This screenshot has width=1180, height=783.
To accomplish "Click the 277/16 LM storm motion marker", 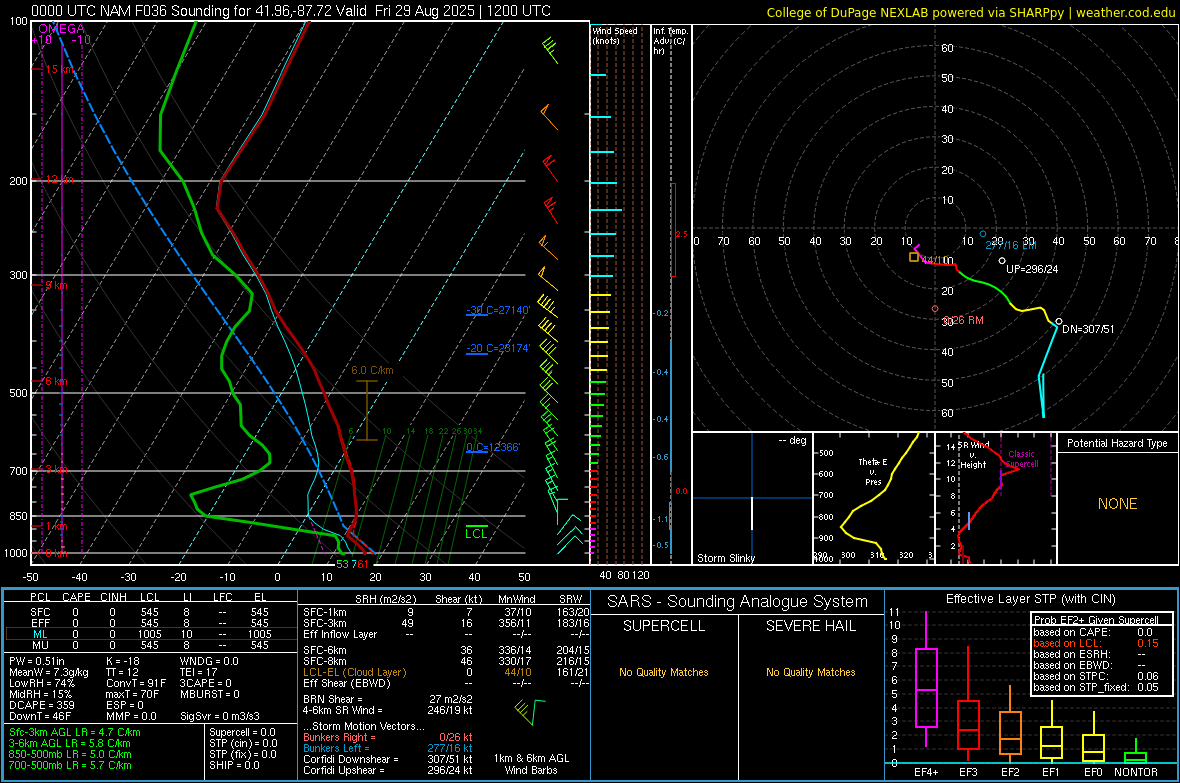I will pos(983,234).
